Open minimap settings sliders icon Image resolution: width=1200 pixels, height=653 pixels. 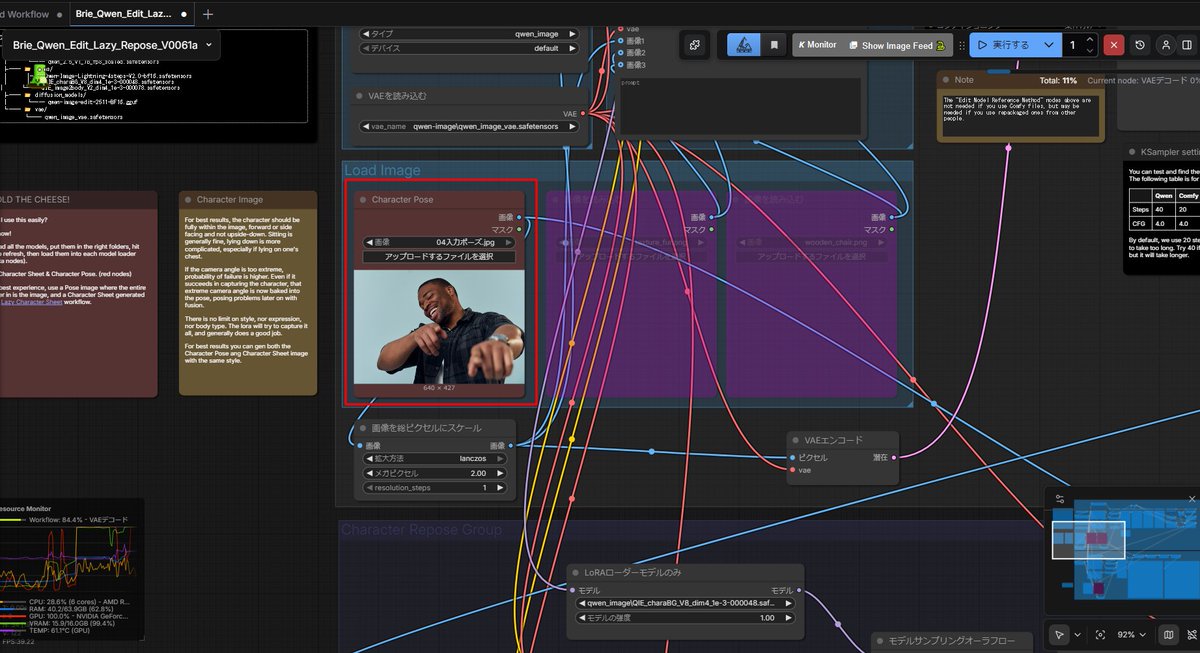coord(1059,498)
